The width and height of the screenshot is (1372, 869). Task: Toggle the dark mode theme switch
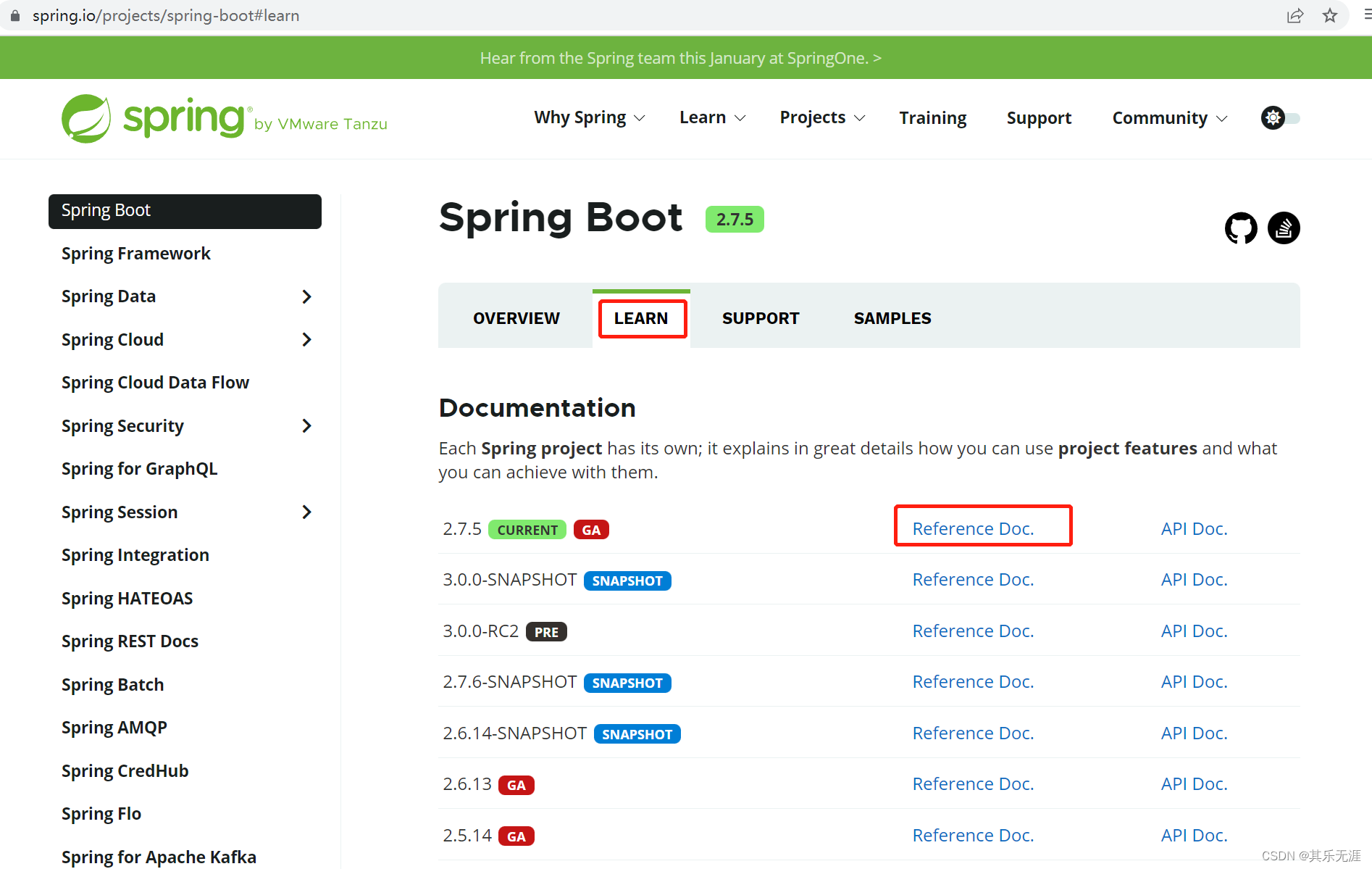tap(1281, 118)
